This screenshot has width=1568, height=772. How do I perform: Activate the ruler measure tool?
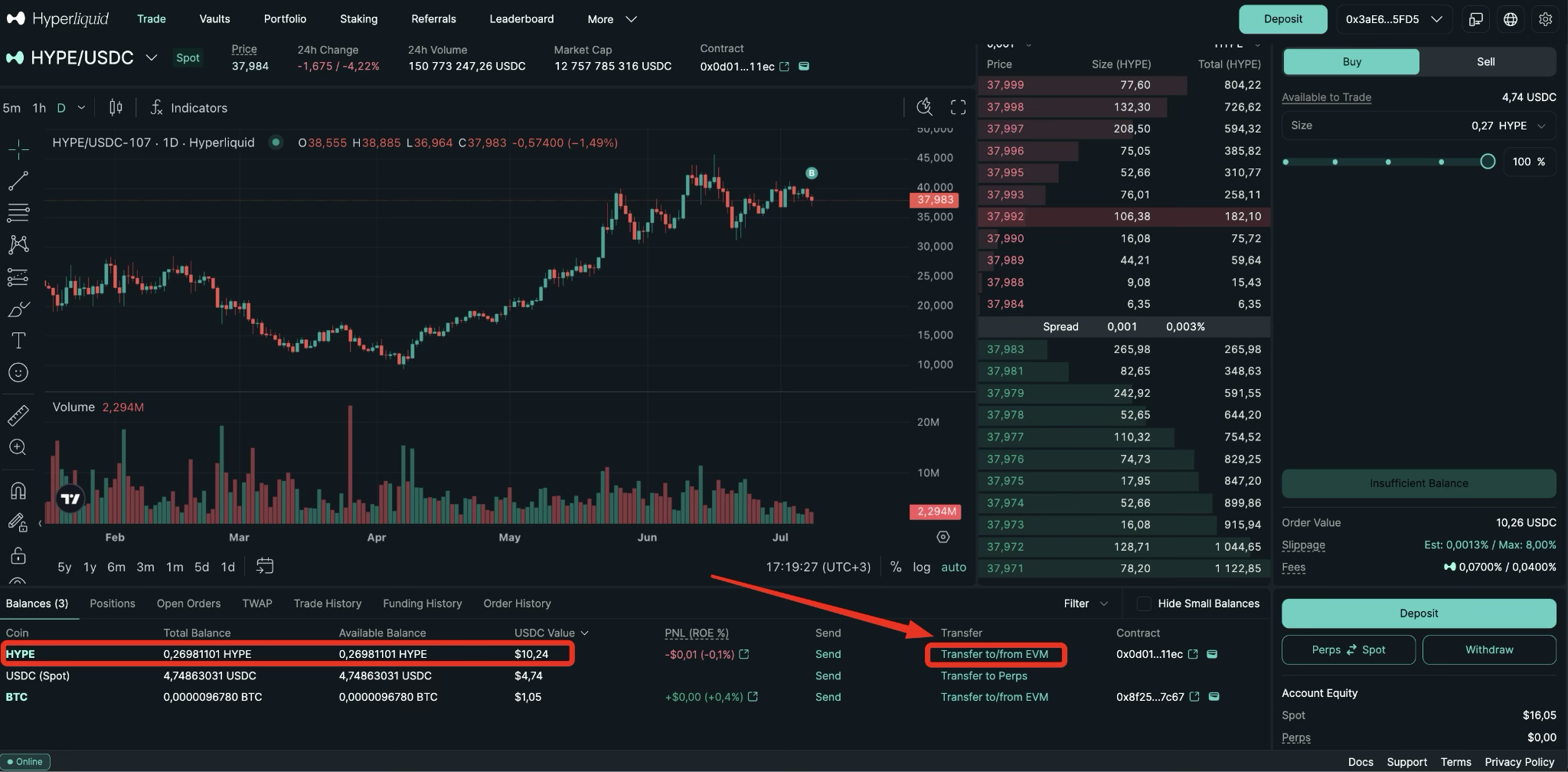pos(18,415)
